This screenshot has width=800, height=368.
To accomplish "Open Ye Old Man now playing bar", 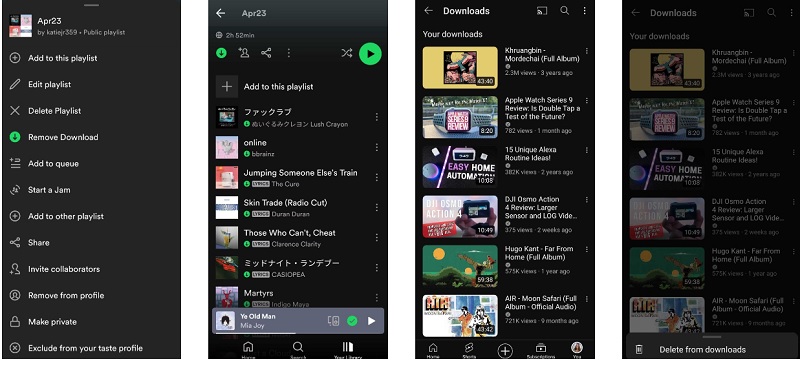I will coord(298,321).
